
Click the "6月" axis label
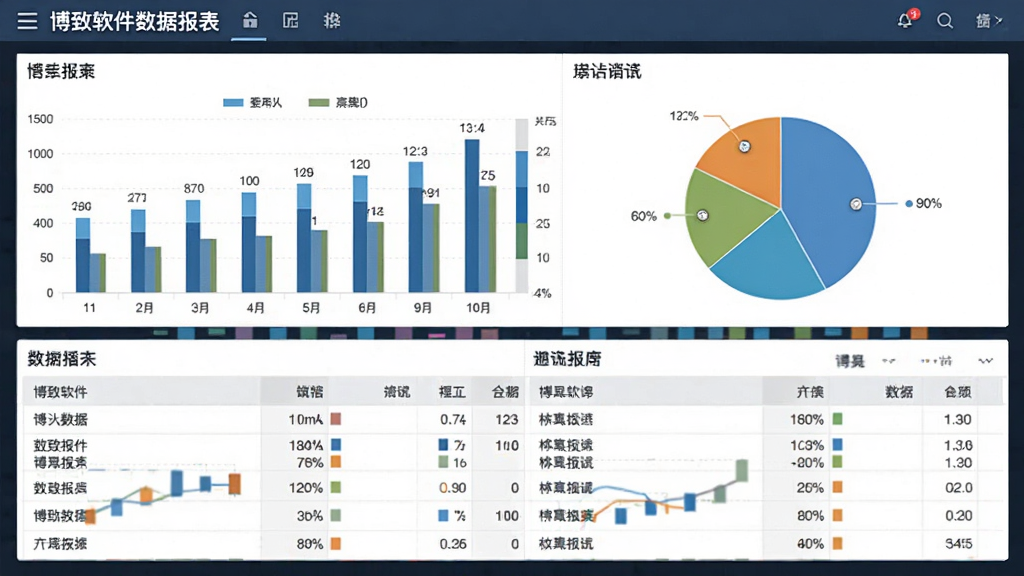tap(367, 308)
